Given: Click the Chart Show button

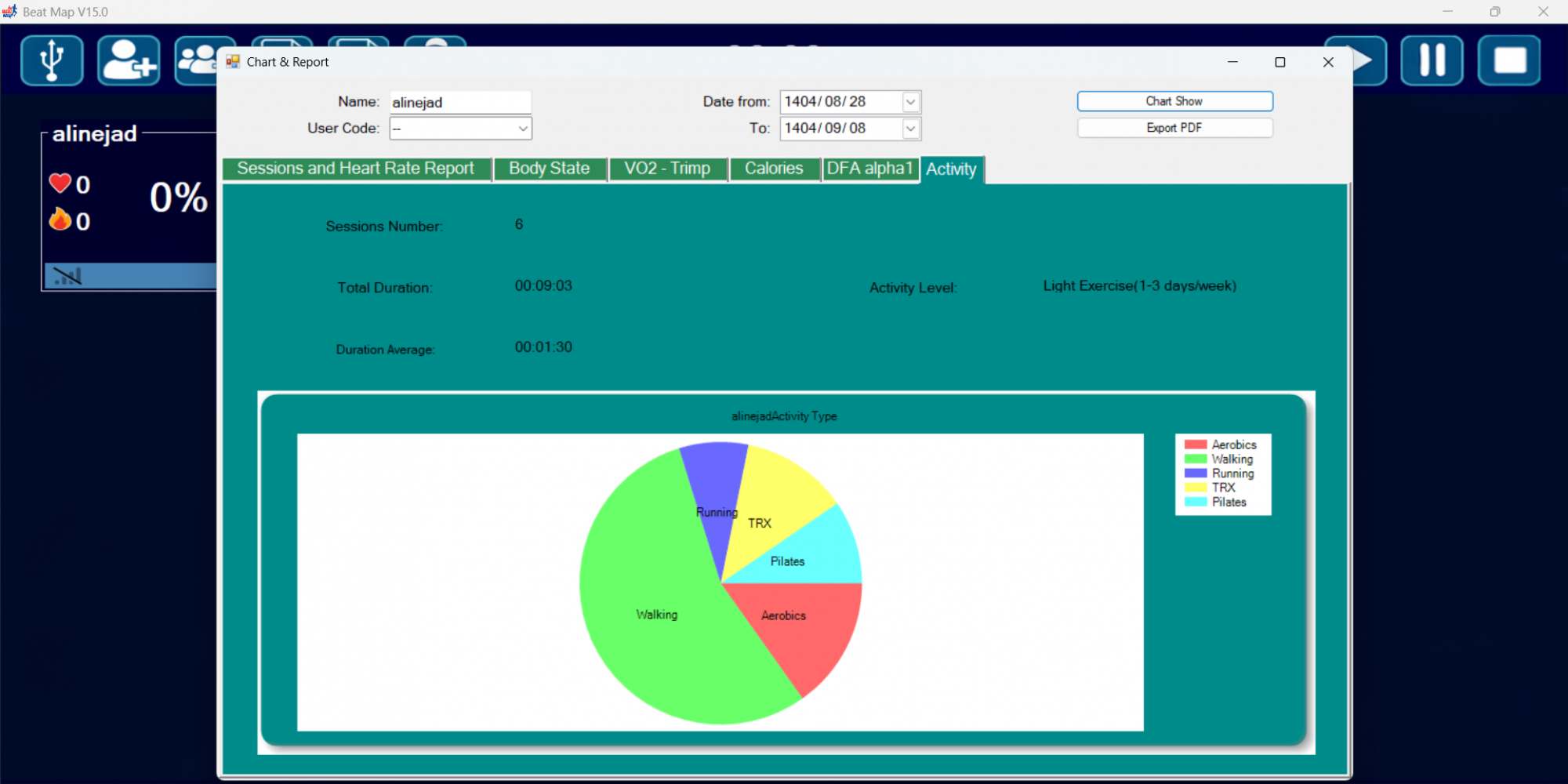Looking at the screenshot, I should (1174, 101).
